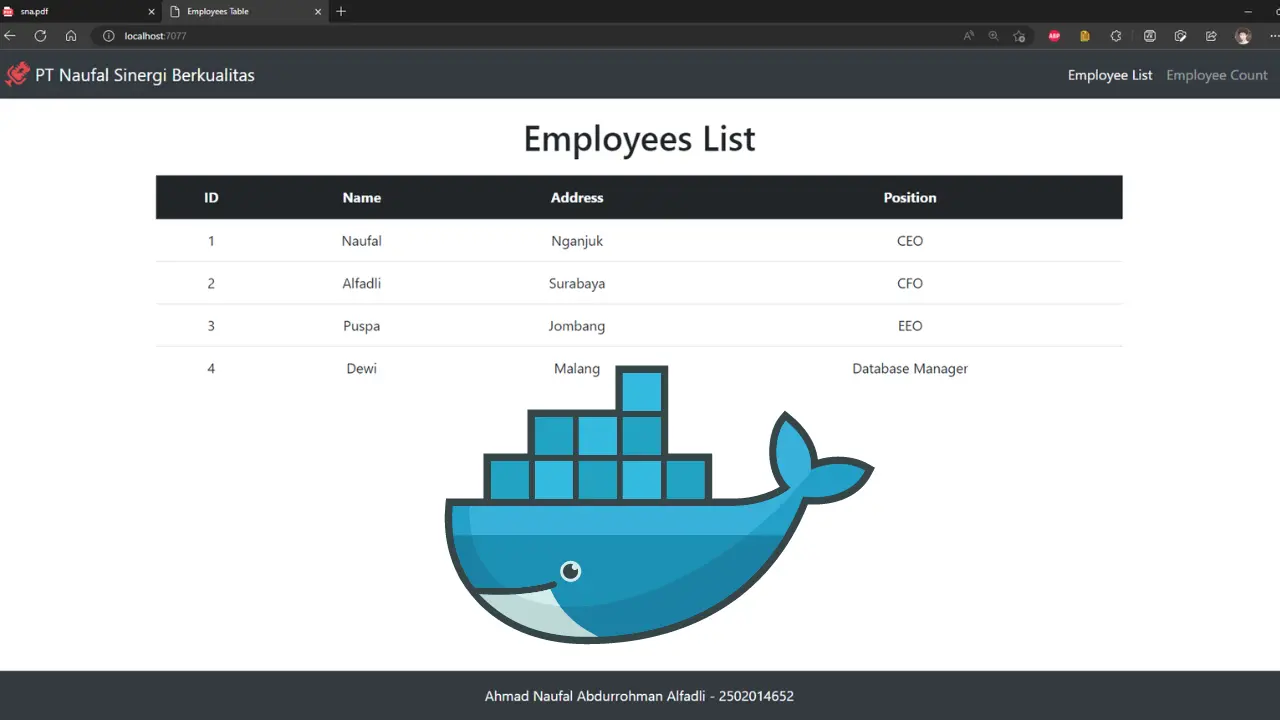
Task: Click the Name column header
Action: click(x=362, y=198)
